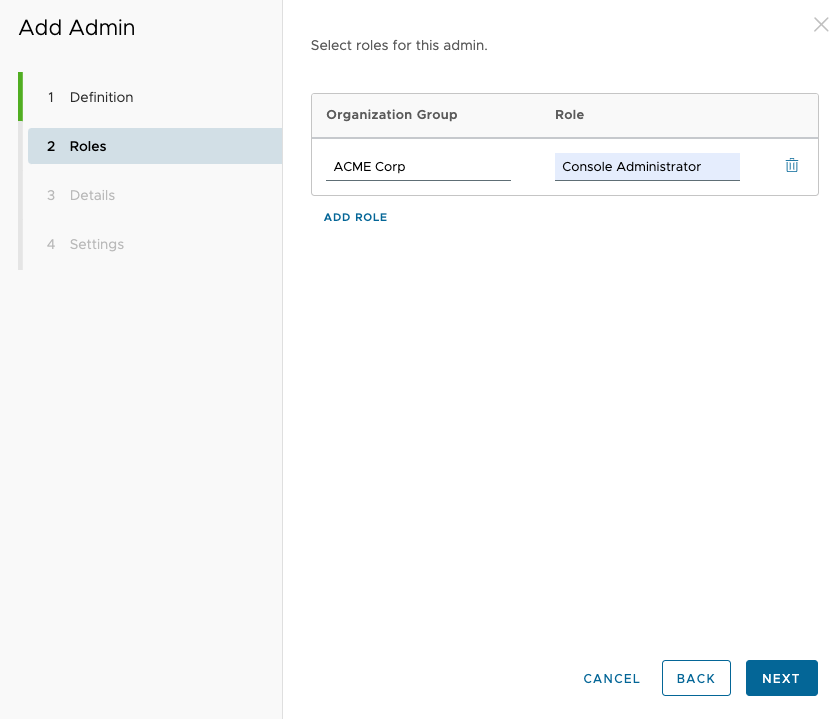Click ADD ROLE to add another row
This screenshot has height=719, width=840.
[x=355, y=217]
